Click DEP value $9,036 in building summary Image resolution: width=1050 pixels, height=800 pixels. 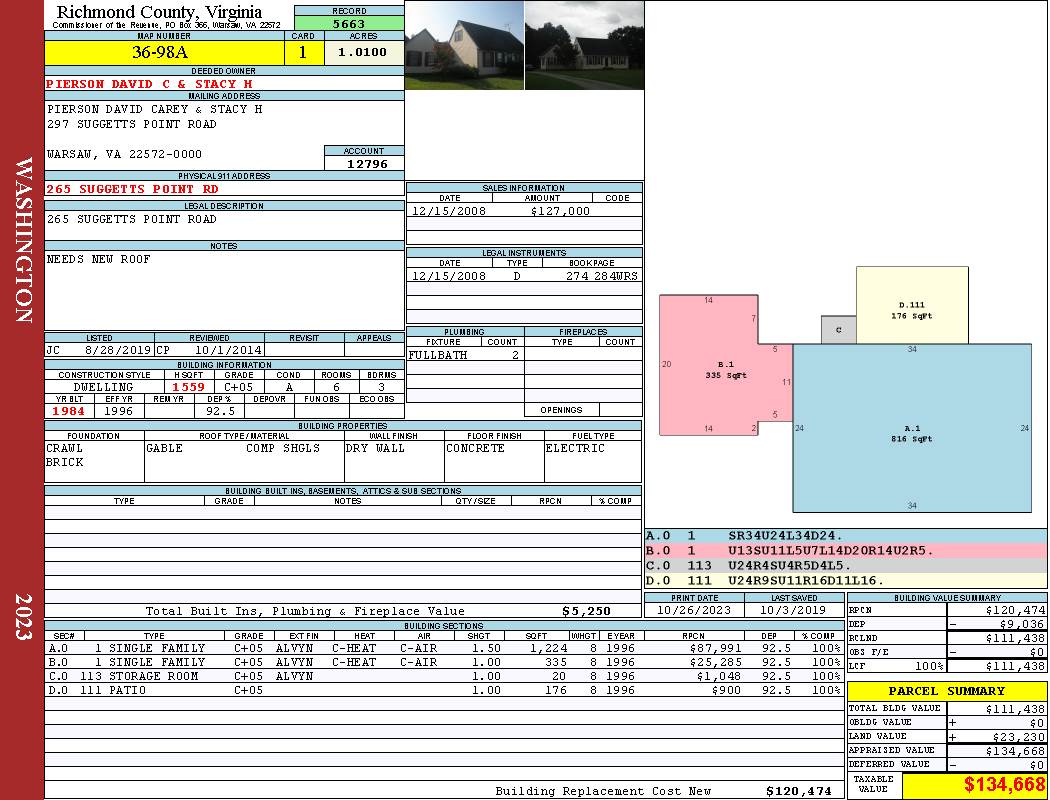[x=1021, y=624]
